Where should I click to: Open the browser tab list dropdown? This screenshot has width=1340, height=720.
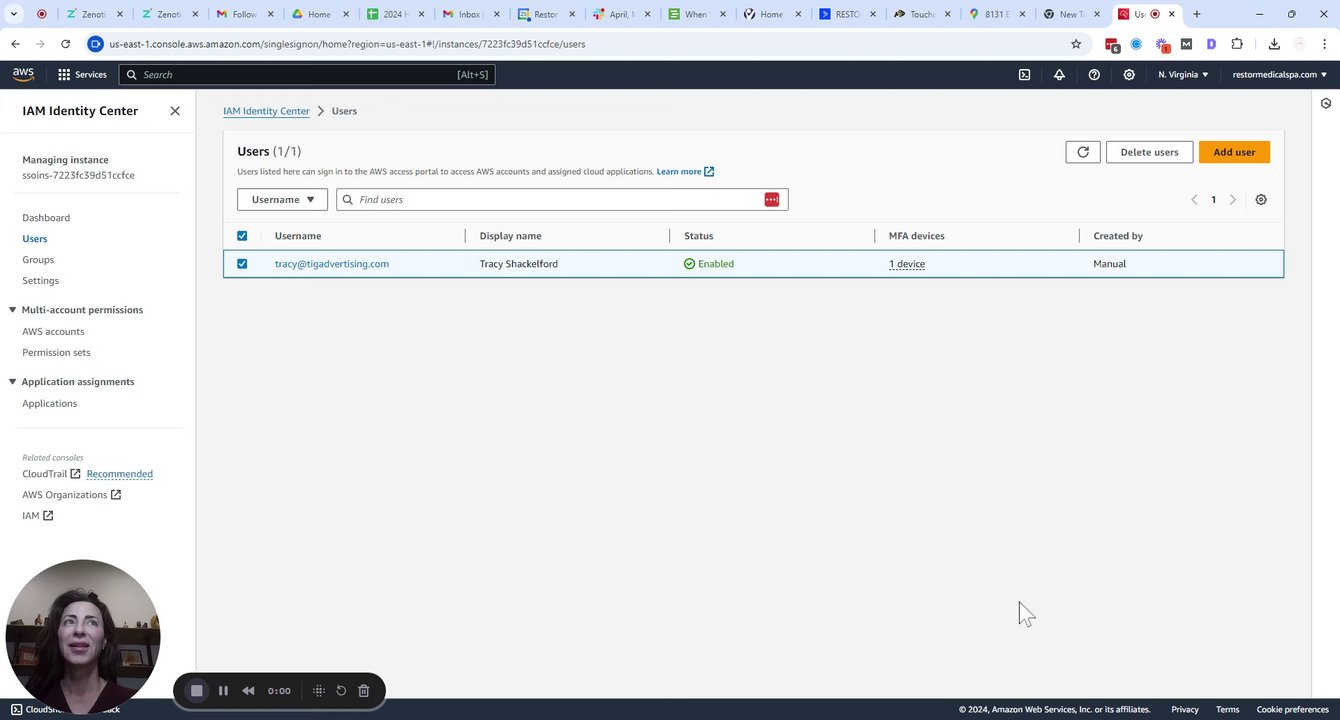click(14, 14)
